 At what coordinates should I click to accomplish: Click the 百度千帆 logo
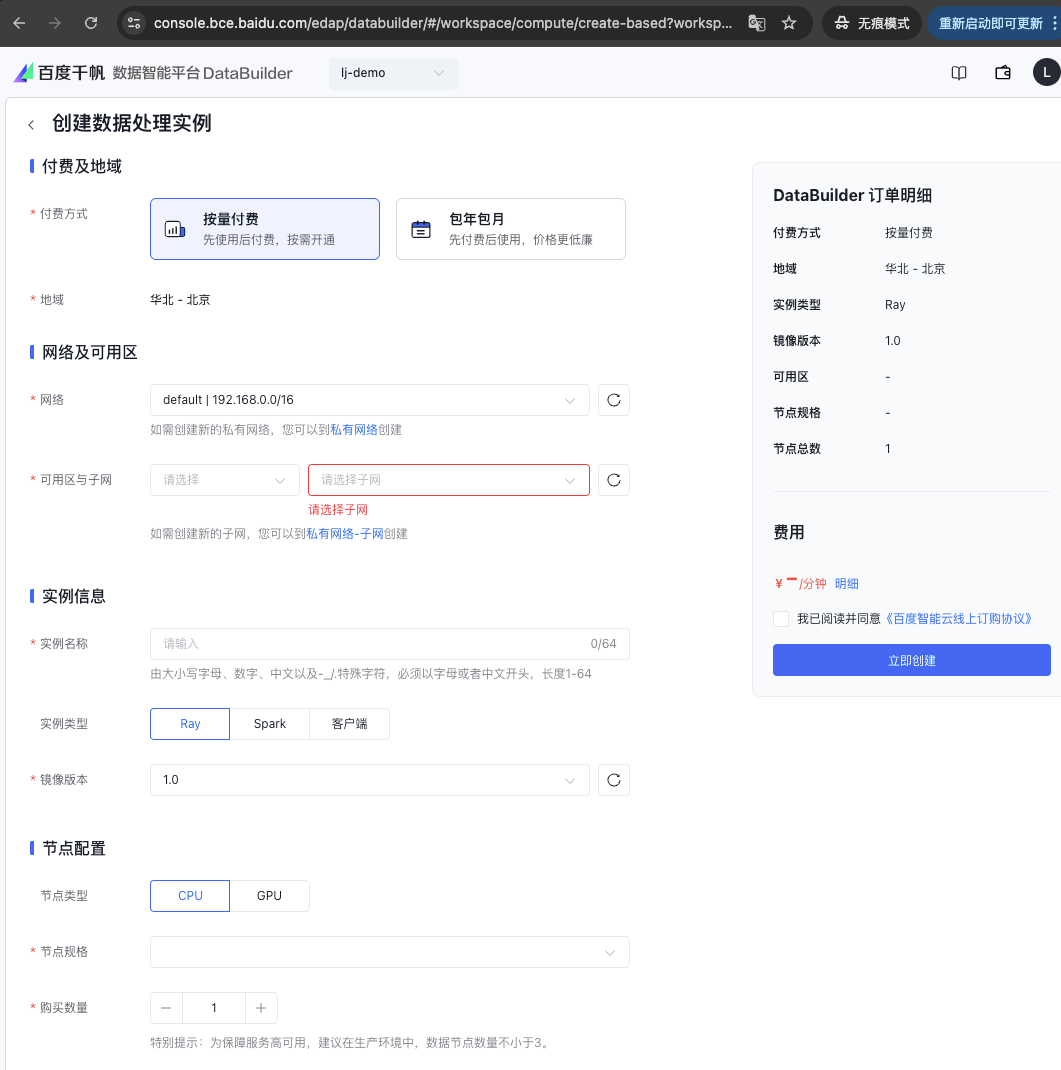point(59,72)
